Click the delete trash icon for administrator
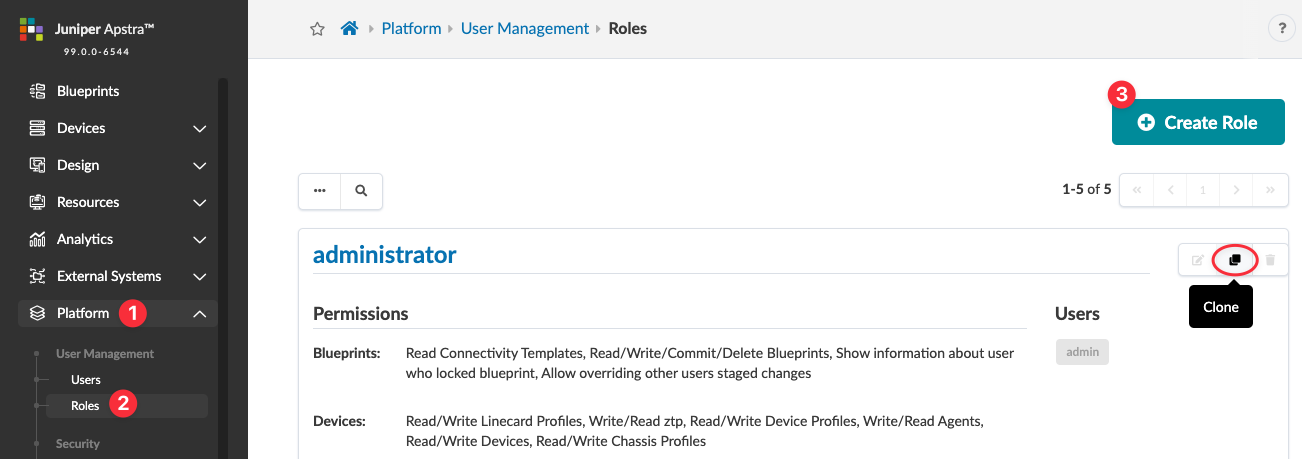This screenshot has width=1302, height=459. [1270, 260]
